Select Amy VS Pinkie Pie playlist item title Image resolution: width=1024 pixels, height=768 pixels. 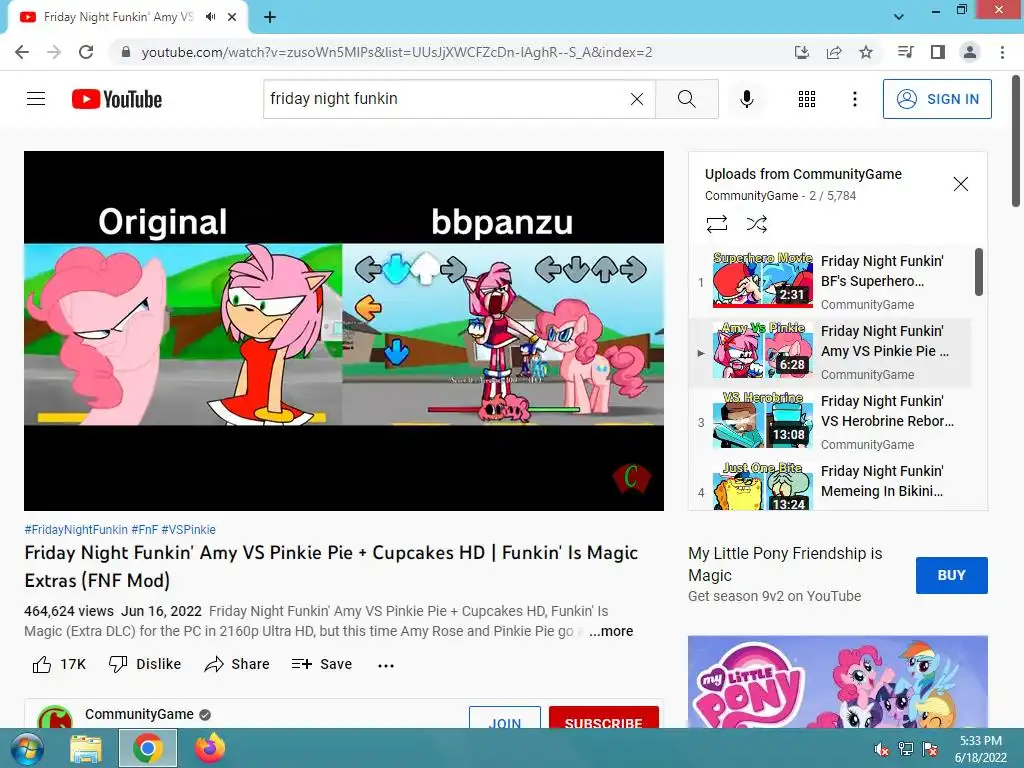(x=885, y=341)
